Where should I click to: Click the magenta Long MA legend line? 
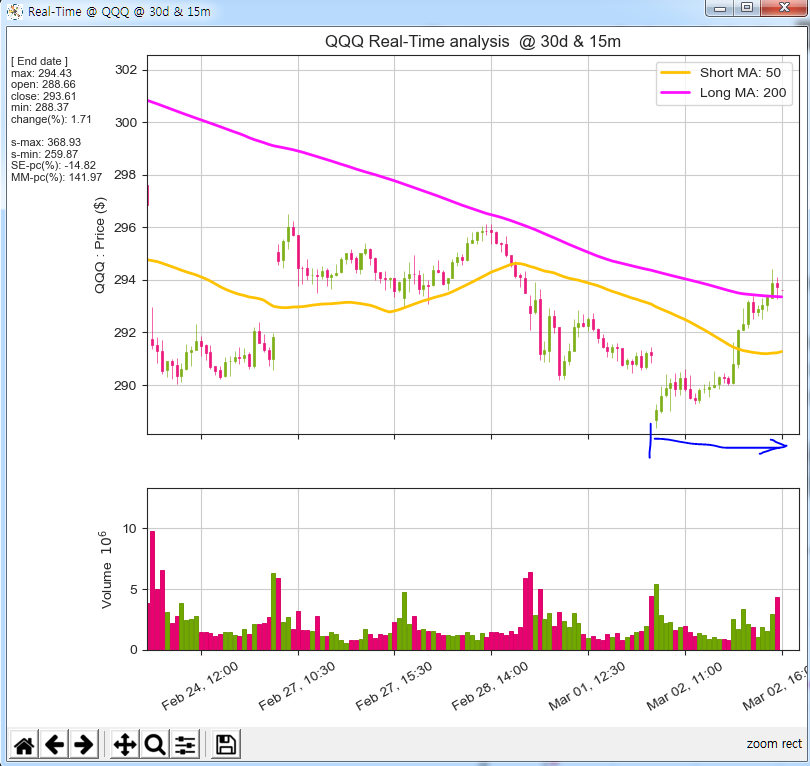675,92
